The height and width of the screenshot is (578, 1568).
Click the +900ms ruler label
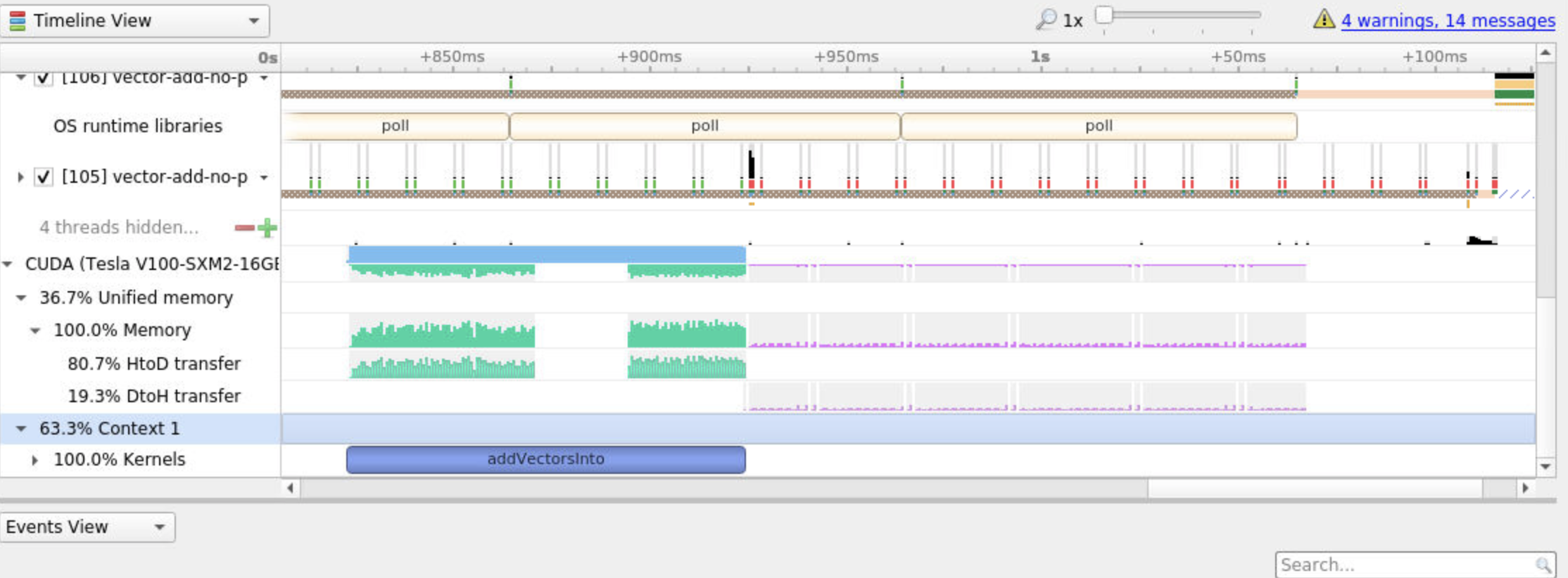[649, 57]
